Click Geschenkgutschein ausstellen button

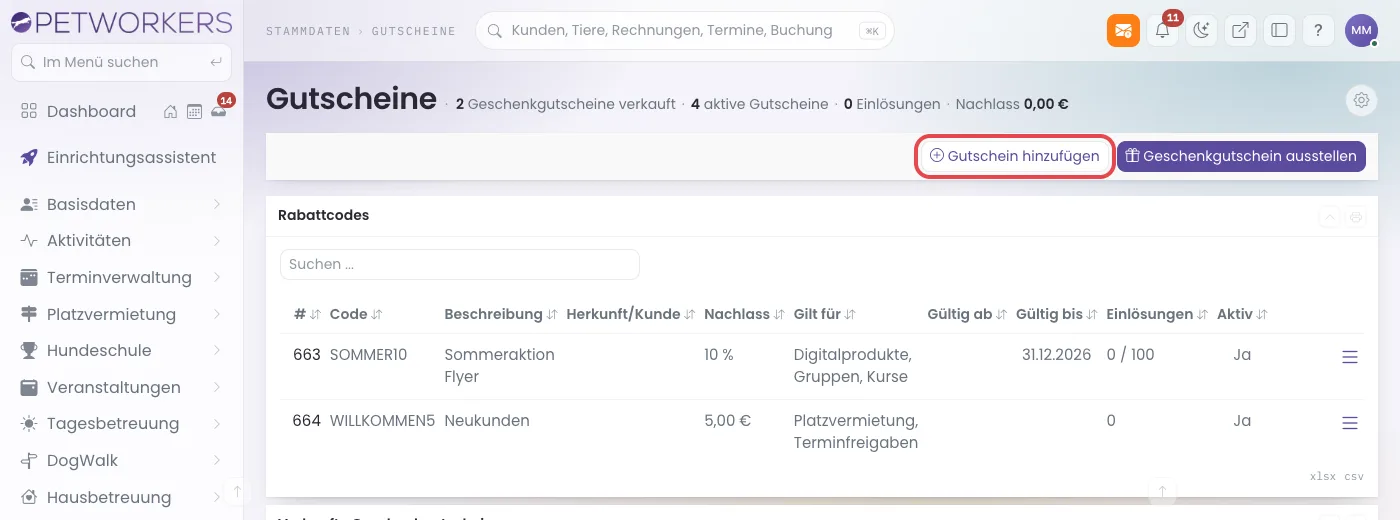point(1241,156)
